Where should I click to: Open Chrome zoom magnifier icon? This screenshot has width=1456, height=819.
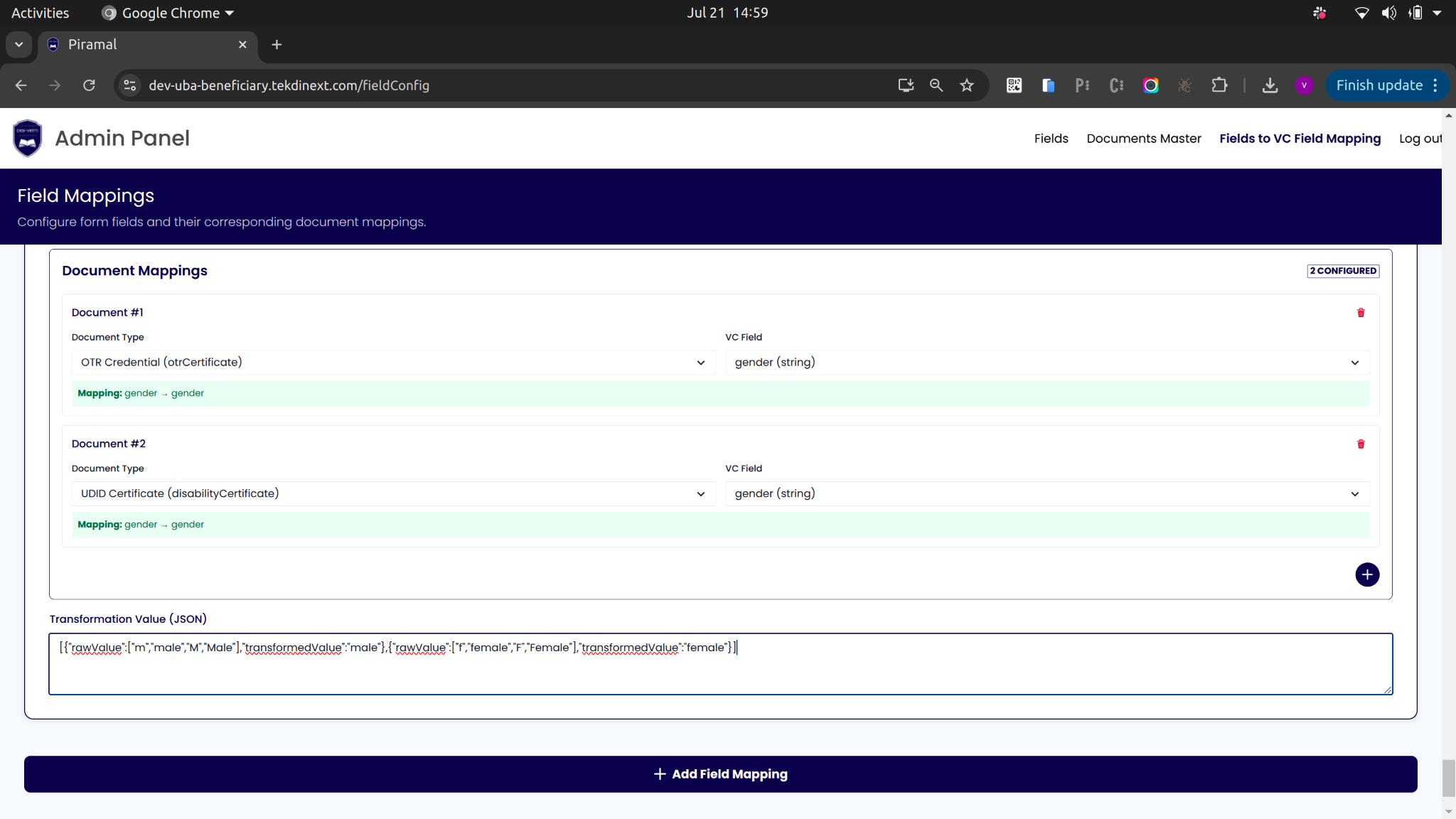coord(936,85)
